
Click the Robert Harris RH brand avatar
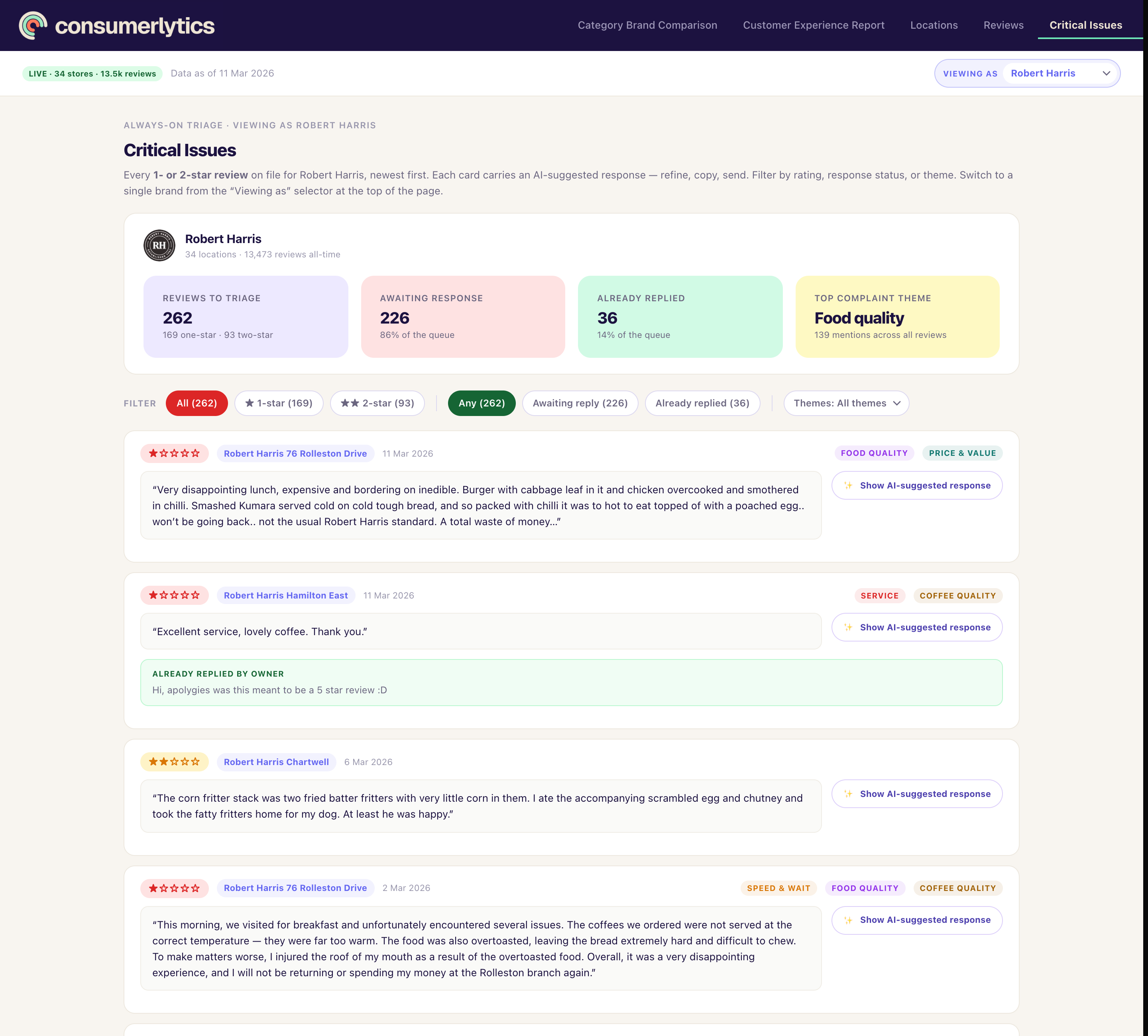pos(159,245)
